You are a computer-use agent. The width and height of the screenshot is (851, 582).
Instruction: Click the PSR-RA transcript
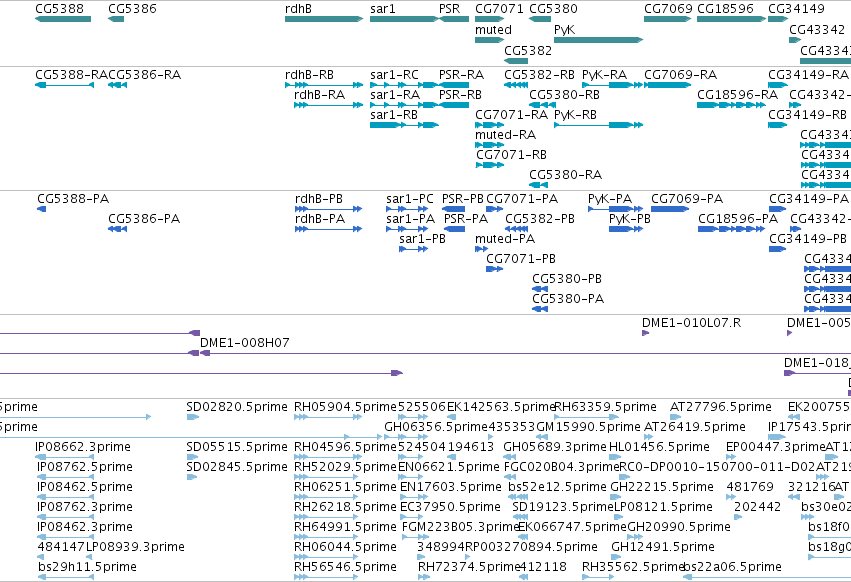coord(454,85)
